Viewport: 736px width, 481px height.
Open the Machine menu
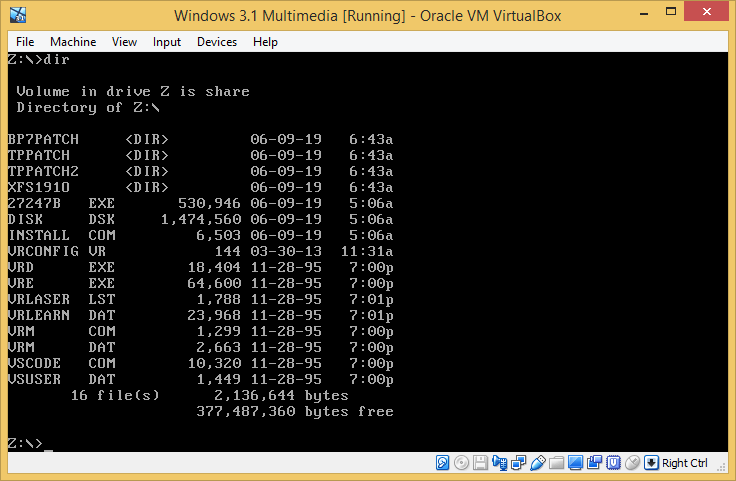tap(73, 42)
